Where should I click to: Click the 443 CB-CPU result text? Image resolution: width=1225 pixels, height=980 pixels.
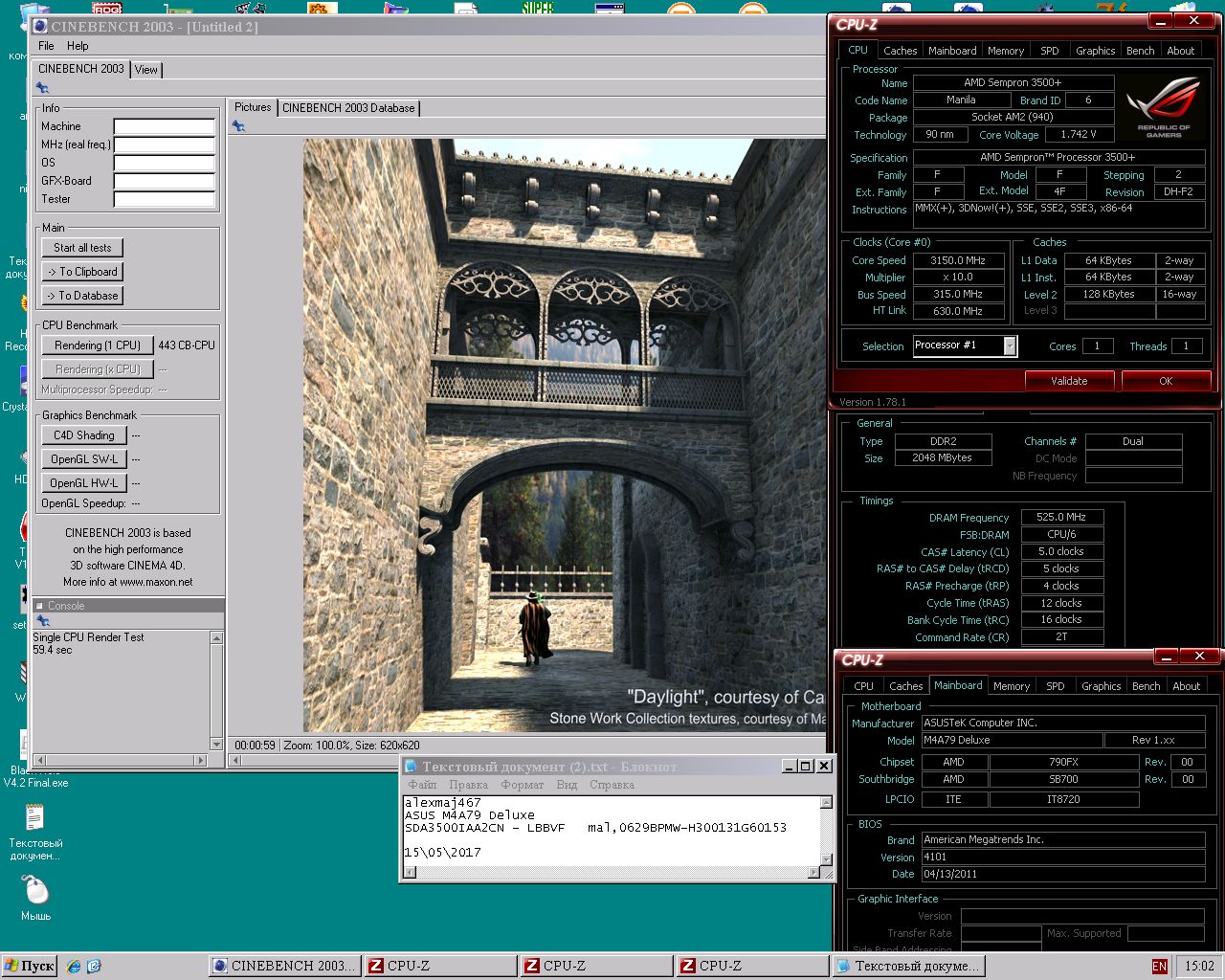click(x=187, y=345)
